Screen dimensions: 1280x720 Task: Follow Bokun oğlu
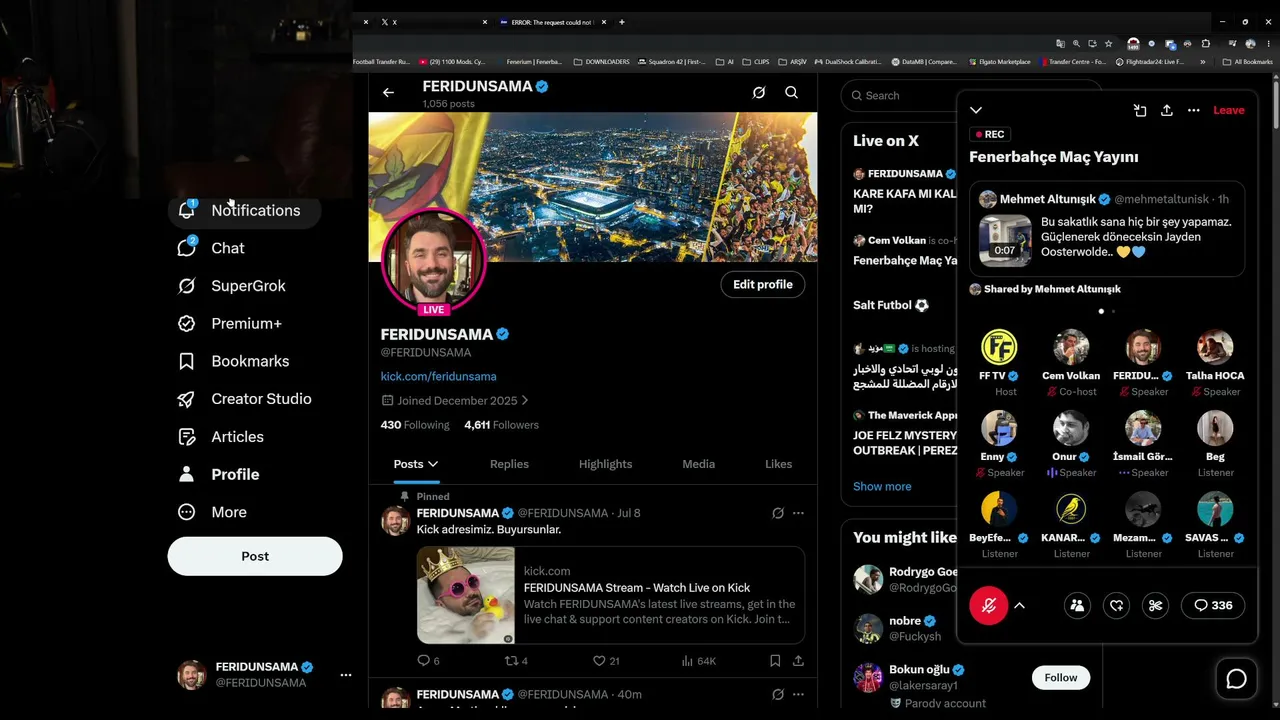(1061, 678)
